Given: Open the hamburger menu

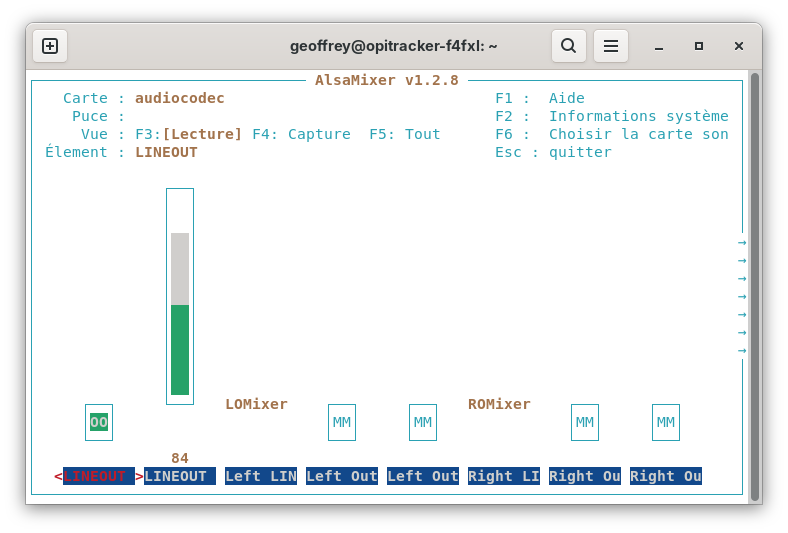Looking at the screenshot, I should tap(611, 46).
